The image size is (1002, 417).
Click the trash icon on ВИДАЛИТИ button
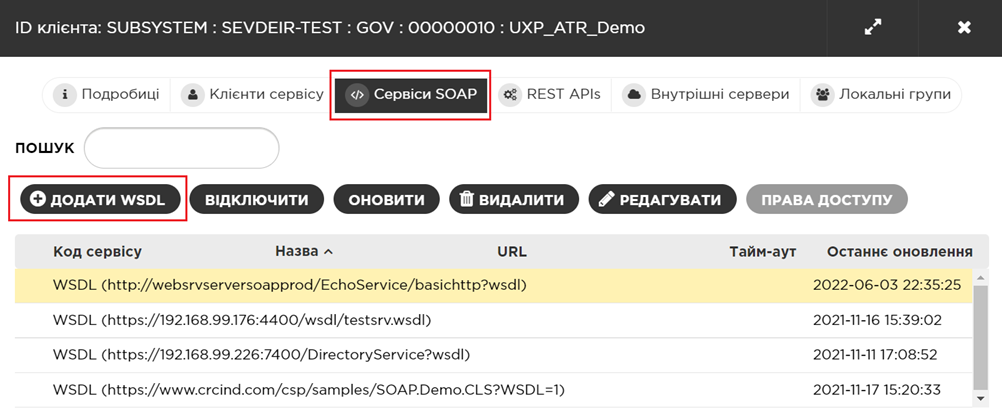[466, 199]
